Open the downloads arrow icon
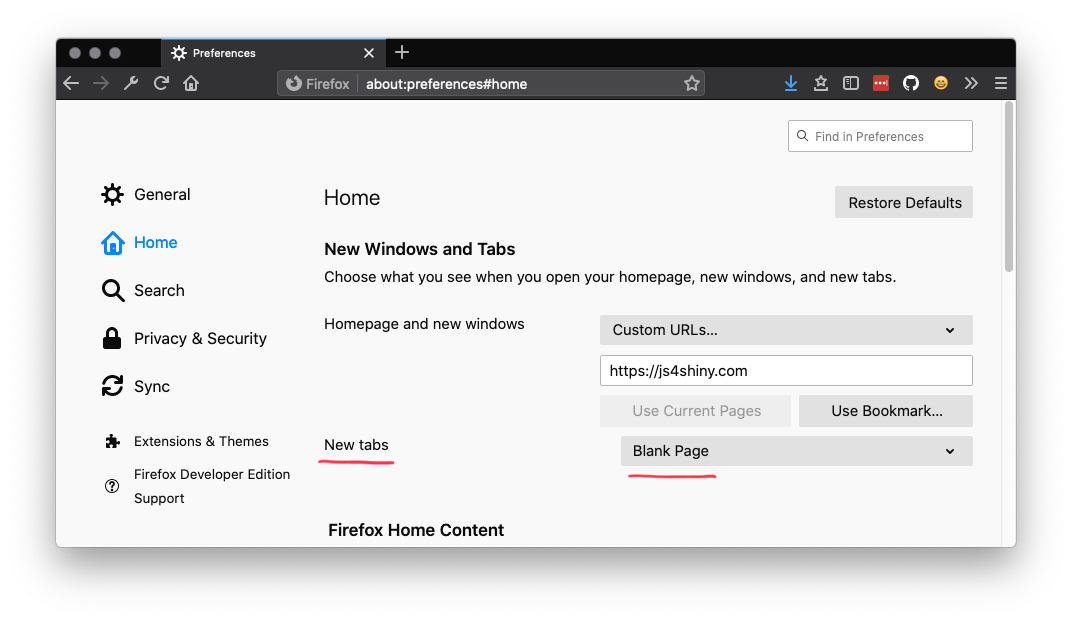 [791, 83]
